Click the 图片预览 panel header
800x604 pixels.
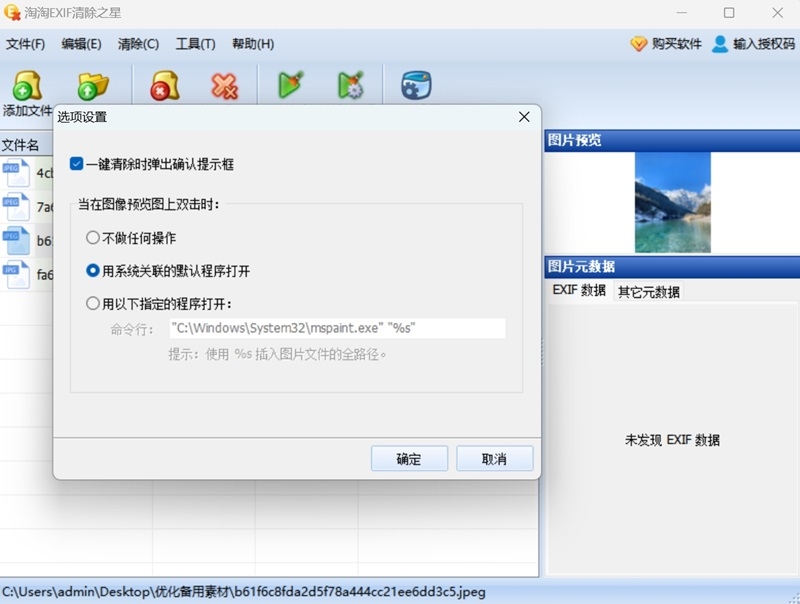(672, 140)
